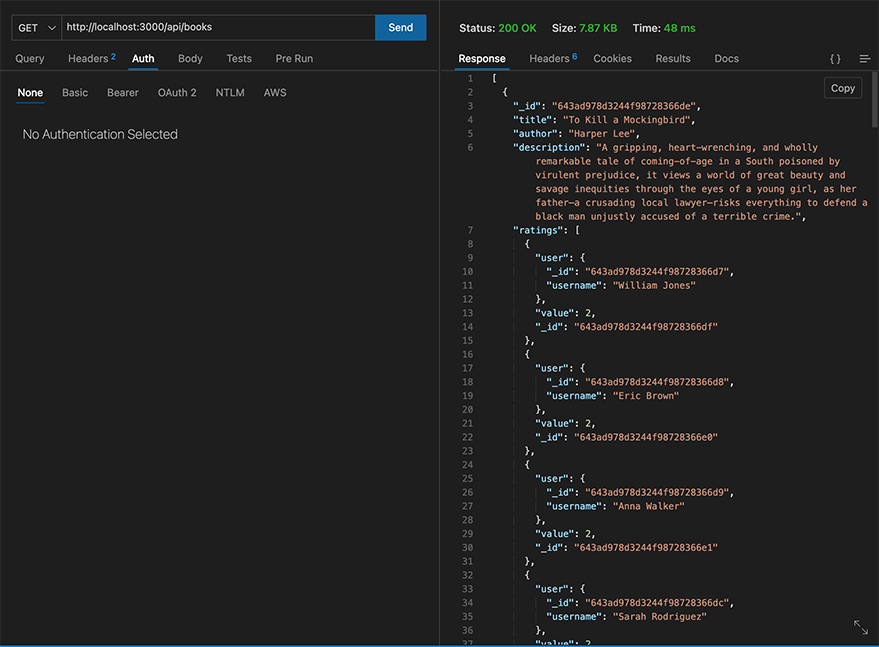The image size is (879, 647).
Task: Click the id ending 366df on line 14
Action: coord(646,327)
